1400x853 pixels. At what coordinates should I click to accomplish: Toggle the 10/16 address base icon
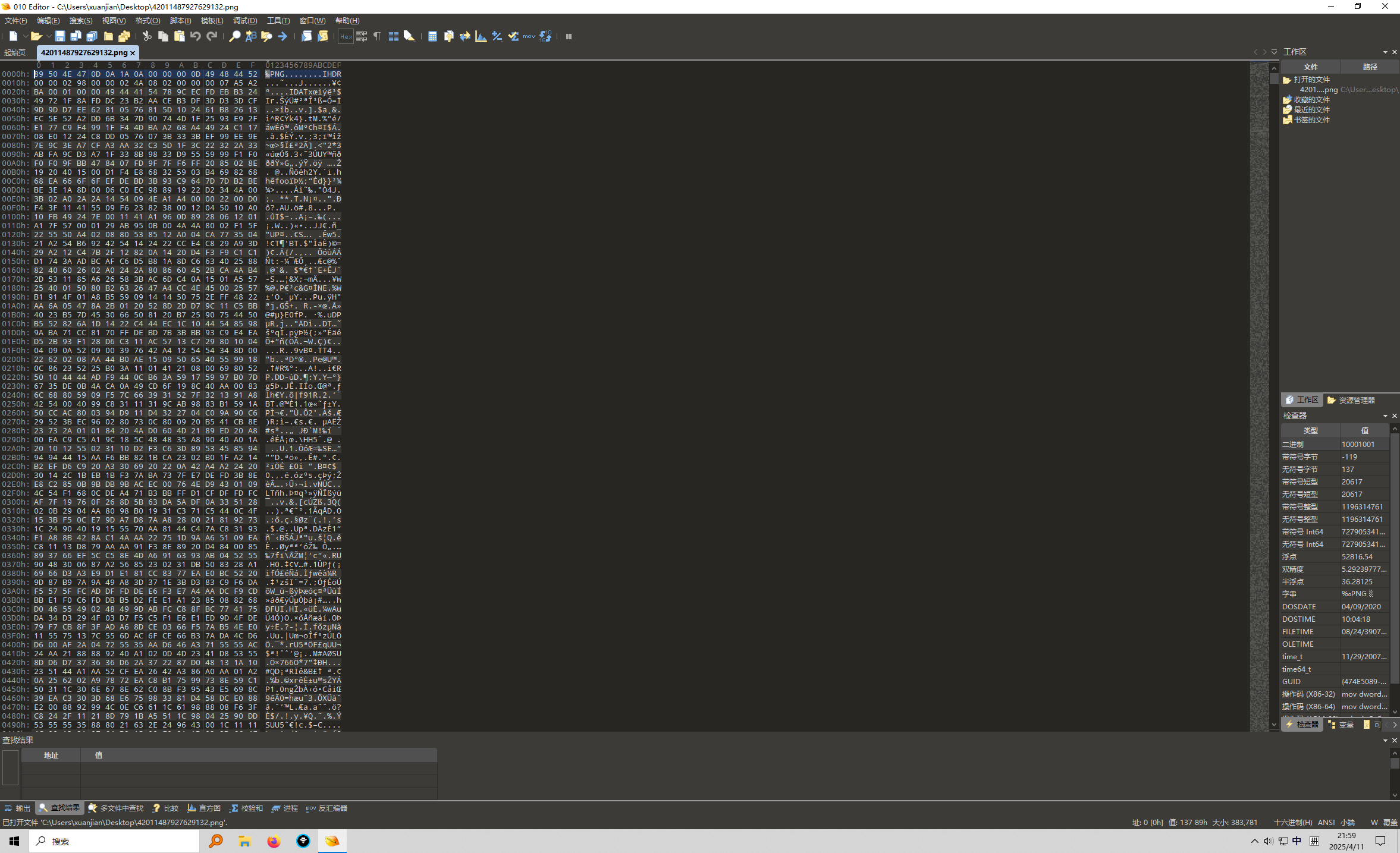click(545, 37)
